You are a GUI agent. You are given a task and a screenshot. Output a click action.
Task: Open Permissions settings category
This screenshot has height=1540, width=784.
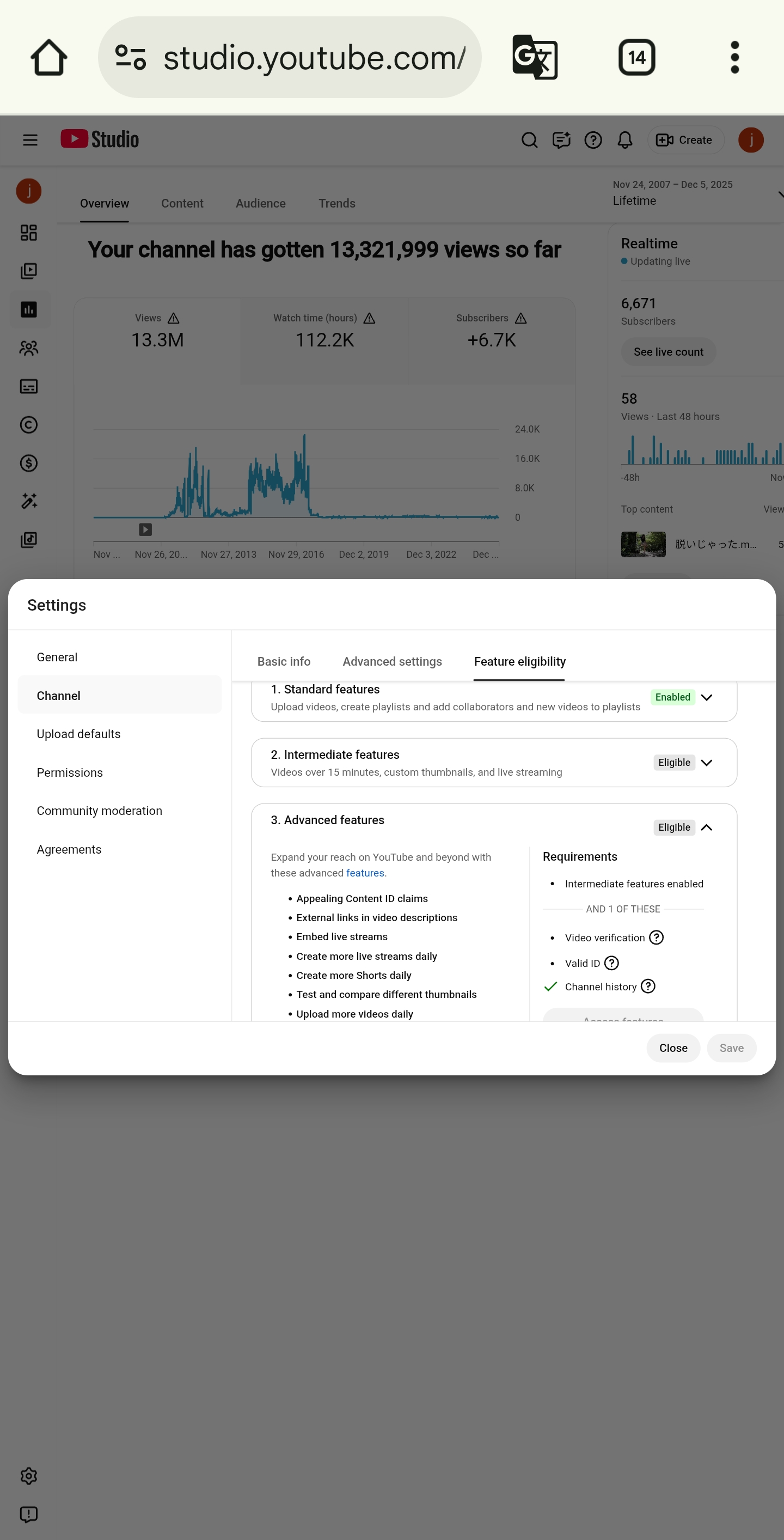coord(120,772)
